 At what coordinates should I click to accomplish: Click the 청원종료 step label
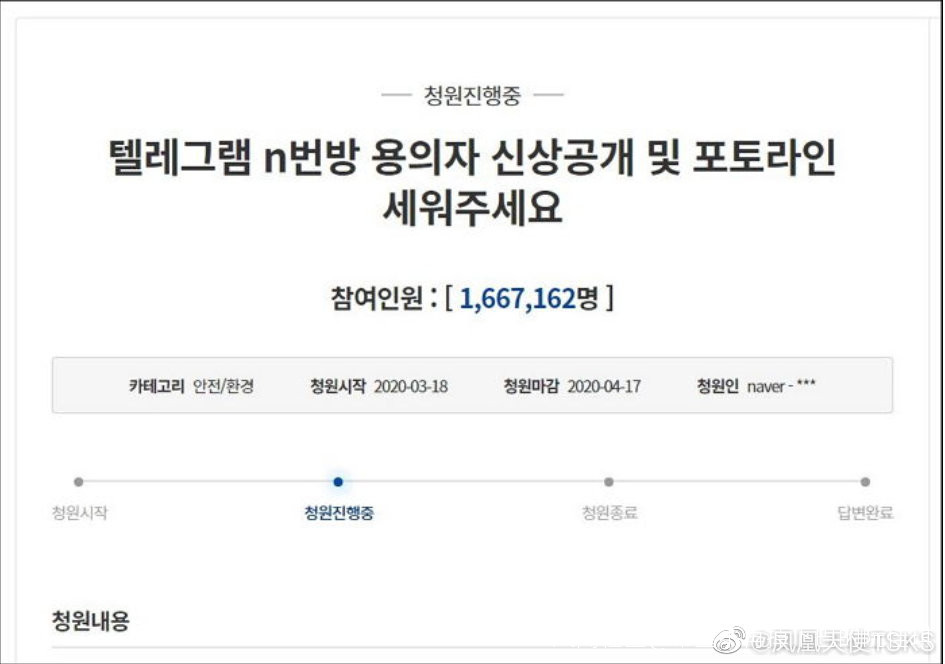609,513
